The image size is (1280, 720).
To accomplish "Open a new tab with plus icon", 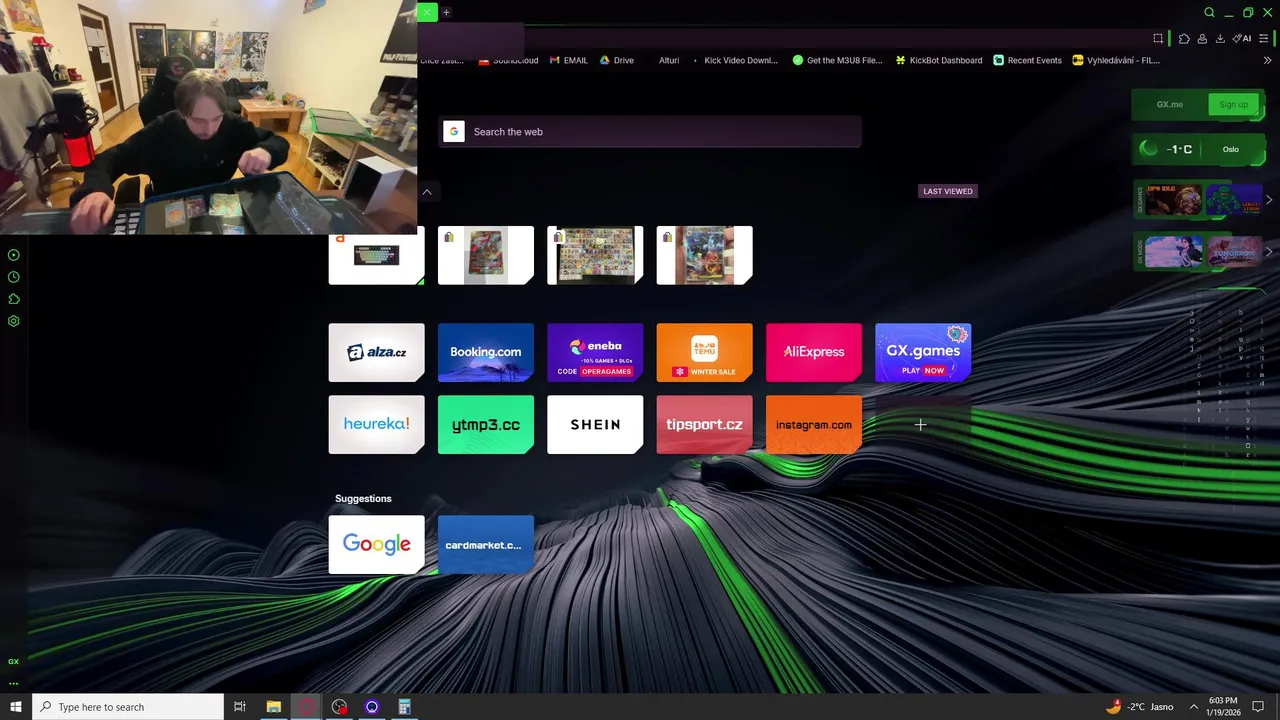I will click(x=446, y=12).
